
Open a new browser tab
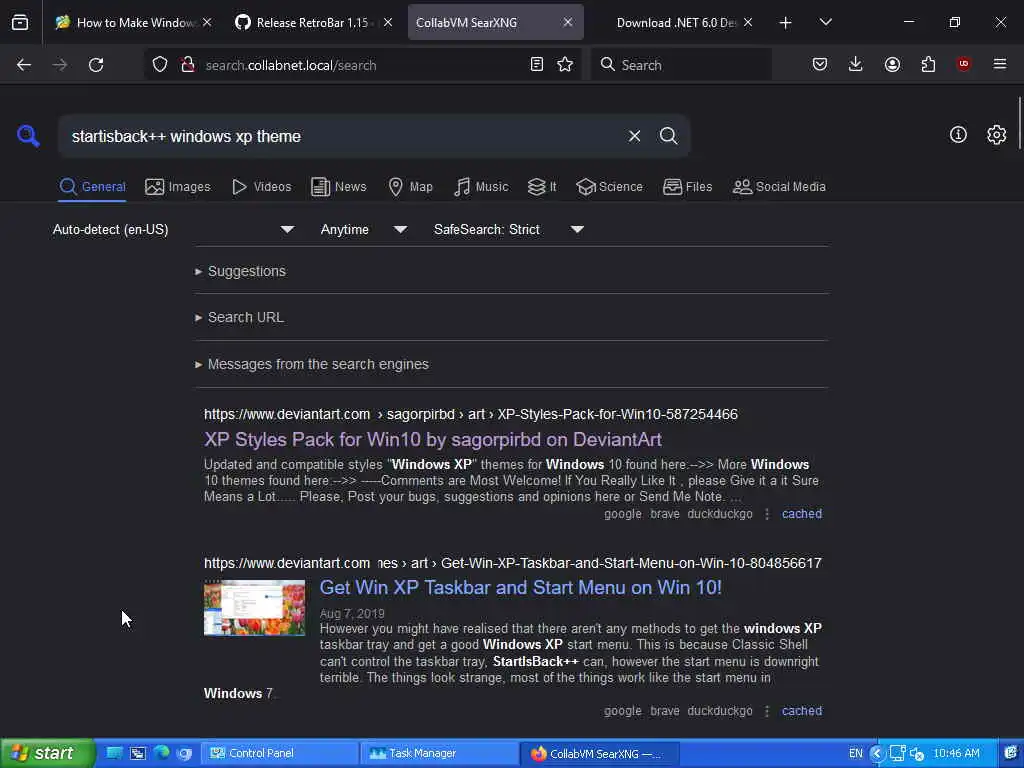point(786,23)
